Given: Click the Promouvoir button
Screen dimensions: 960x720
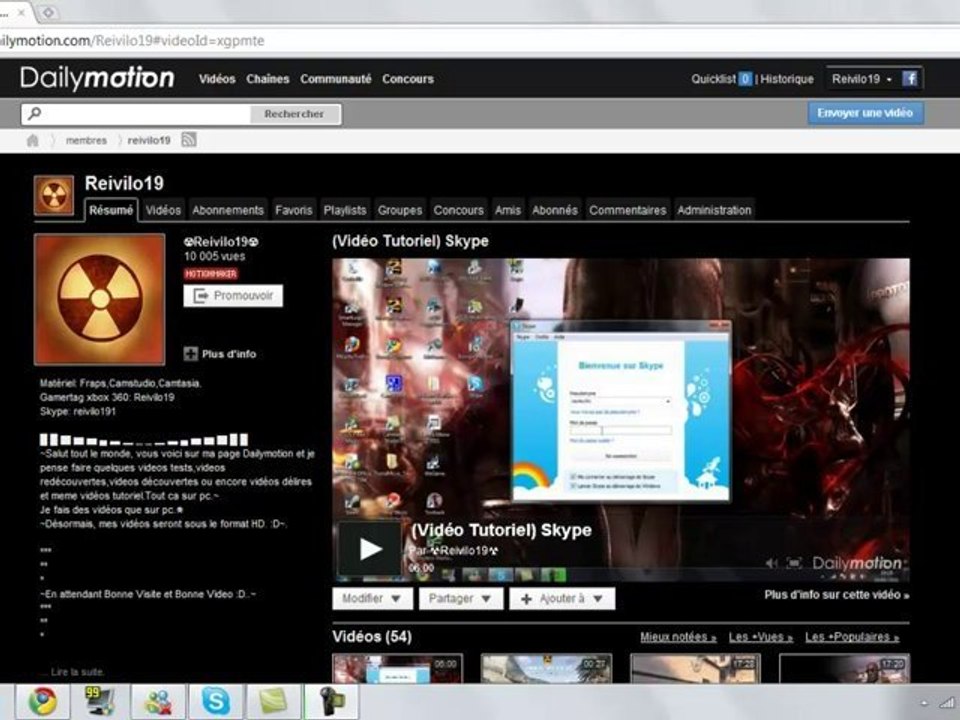Looking at the screenshot, I should pyautogui.click(x=233, y=296).
